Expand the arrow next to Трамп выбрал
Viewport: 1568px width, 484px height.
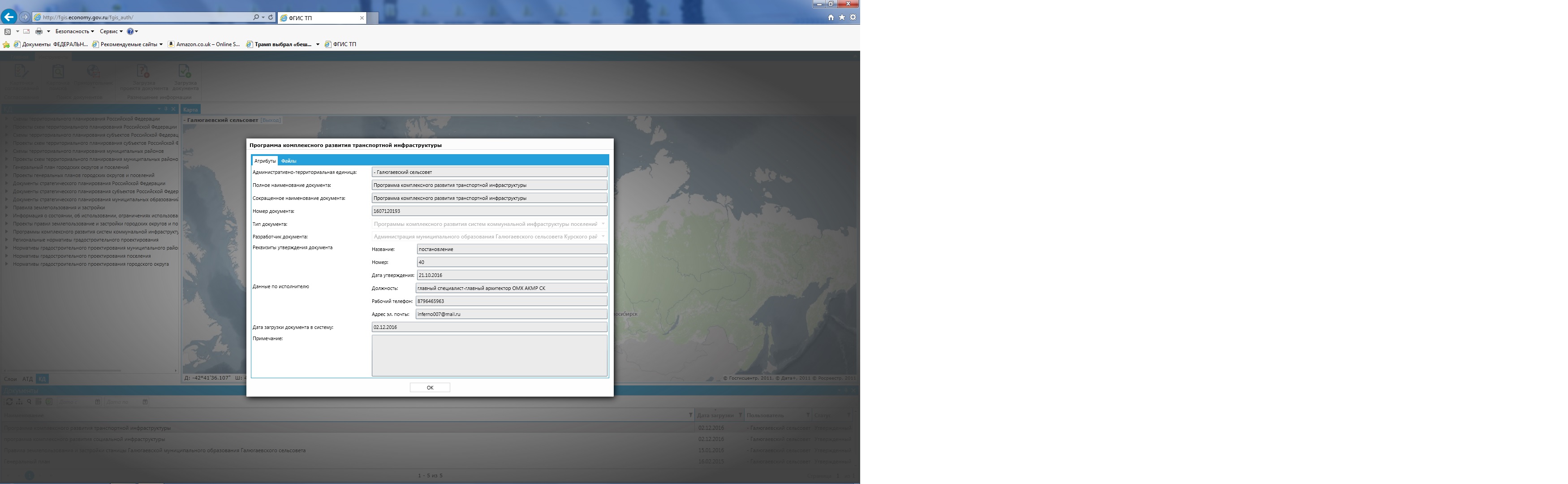pyautogui.click(x=318, y=44)
